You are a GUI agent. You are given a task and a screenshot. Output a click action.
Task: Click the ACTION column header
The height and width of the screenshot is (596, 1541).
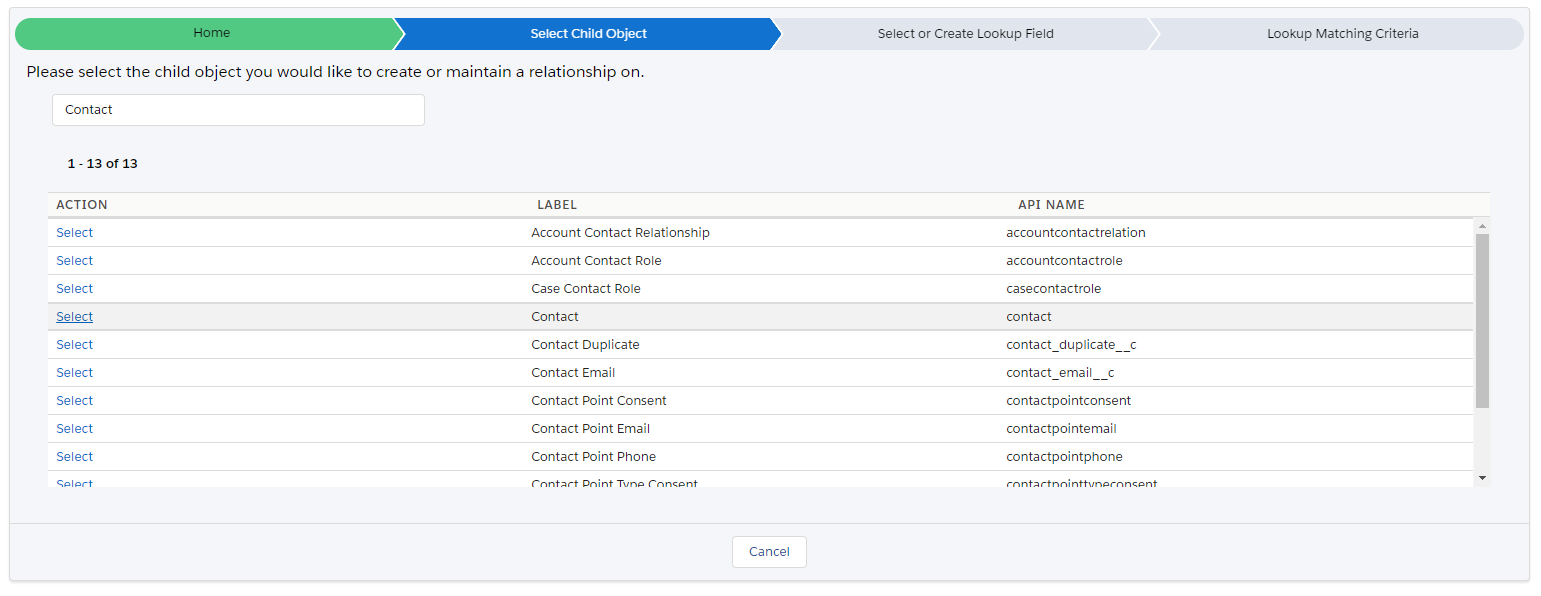click(82, 205)
